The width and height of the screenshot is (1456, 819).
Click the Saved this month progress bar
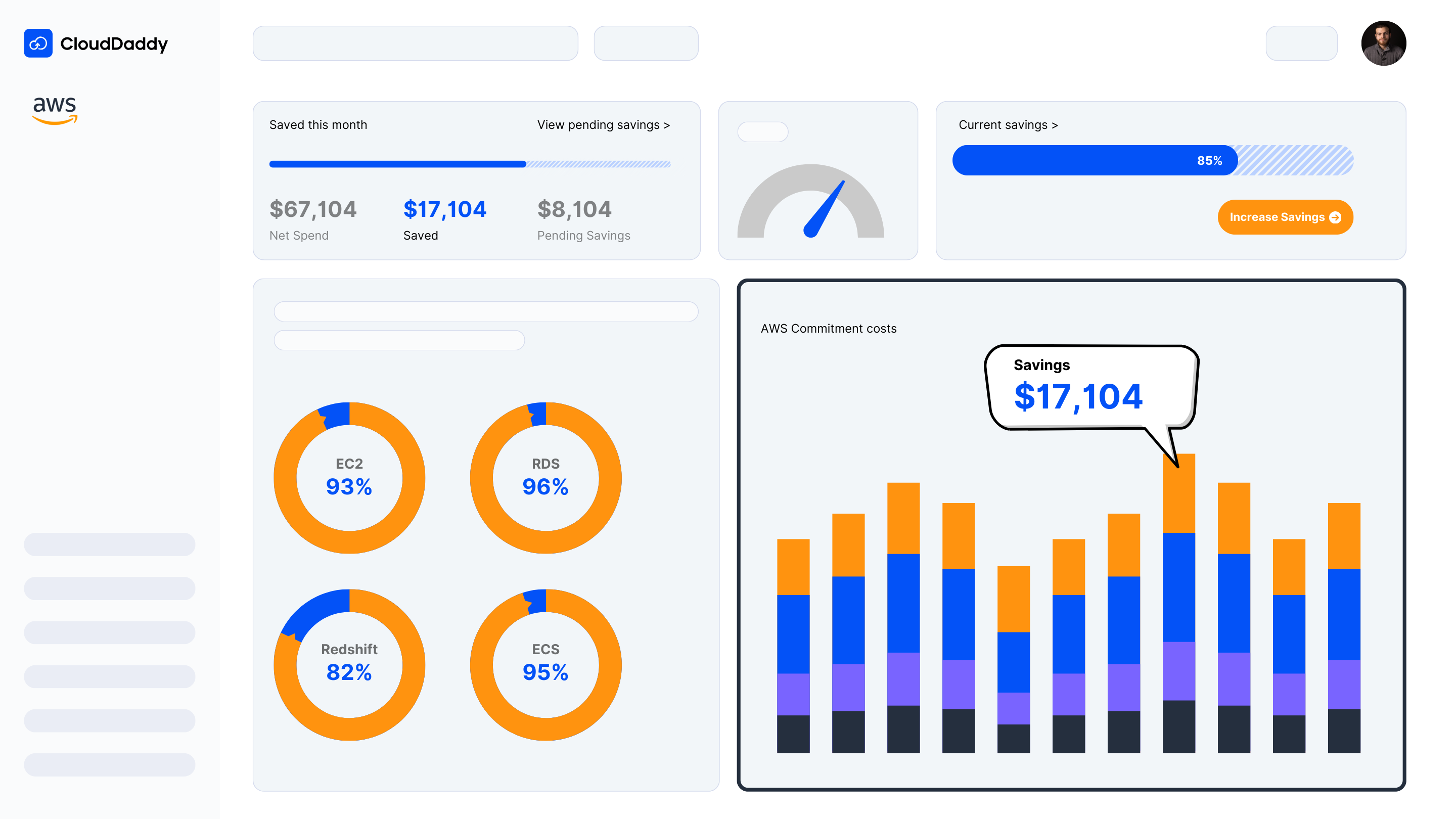(x=469, y=164)
